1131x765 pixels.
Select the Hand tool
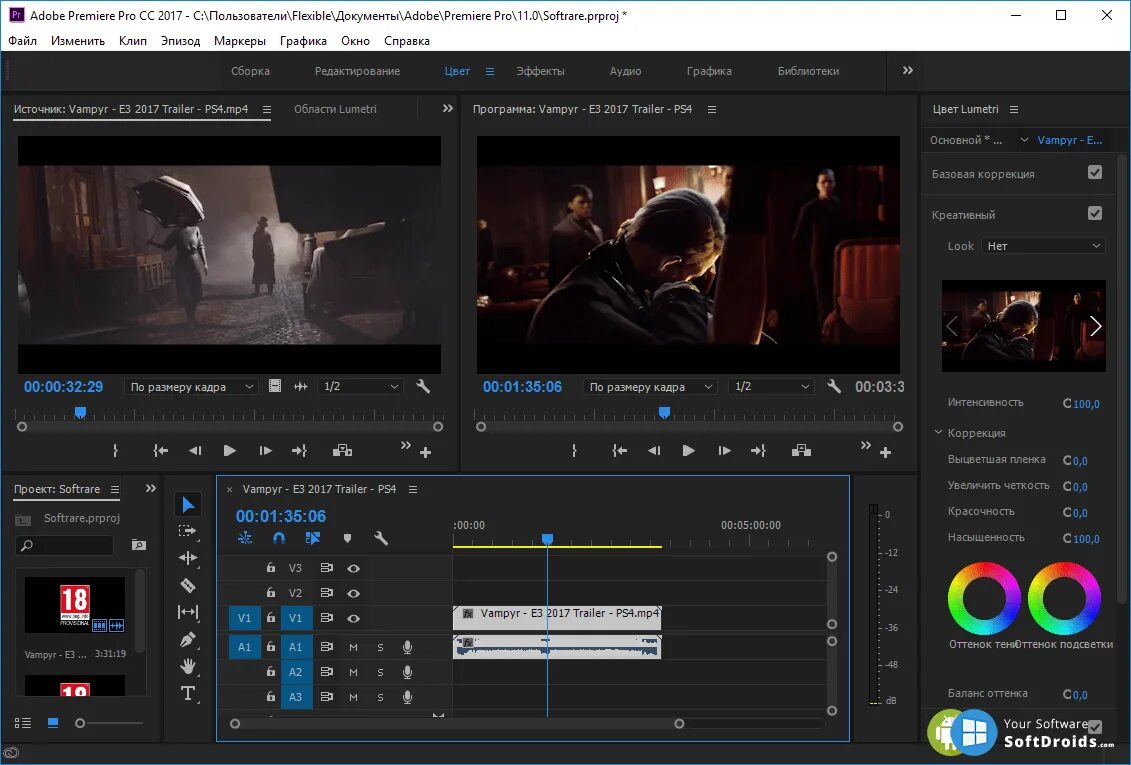point(188,666)
